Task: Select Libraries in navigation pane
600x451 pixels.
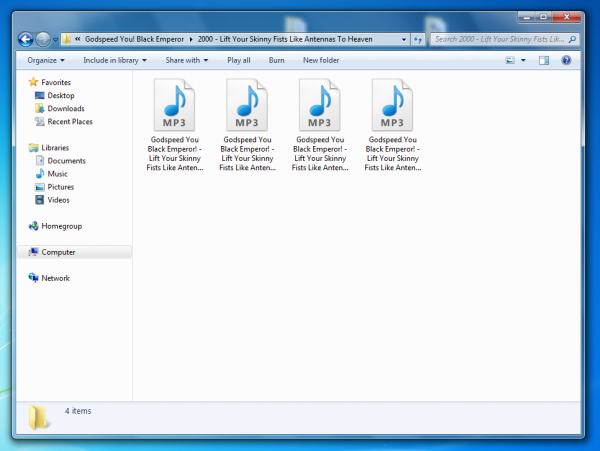Action: pos(55,148)
